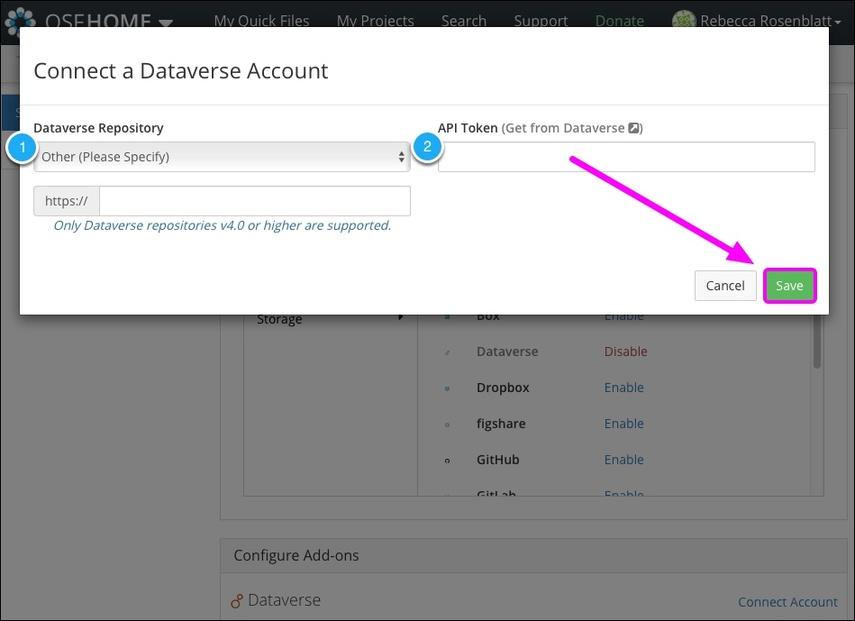Click the Dataverse add-on row icon

point(447,352)
